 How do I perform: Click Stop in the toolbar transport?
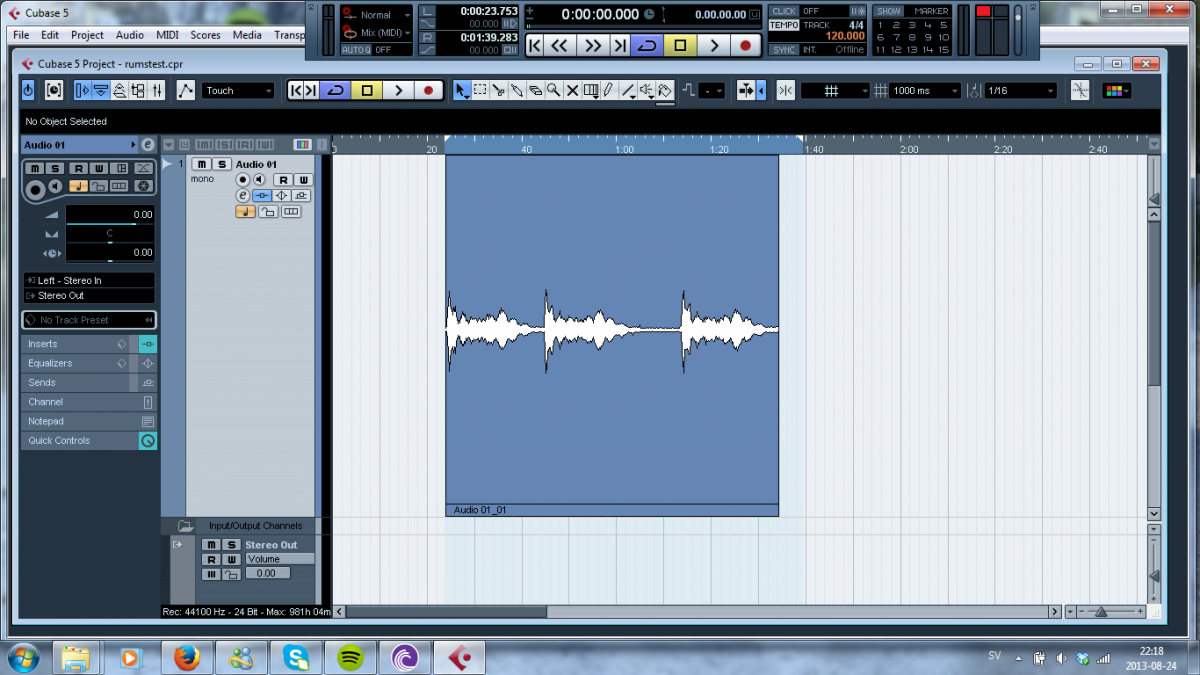[x=367, y=90]
